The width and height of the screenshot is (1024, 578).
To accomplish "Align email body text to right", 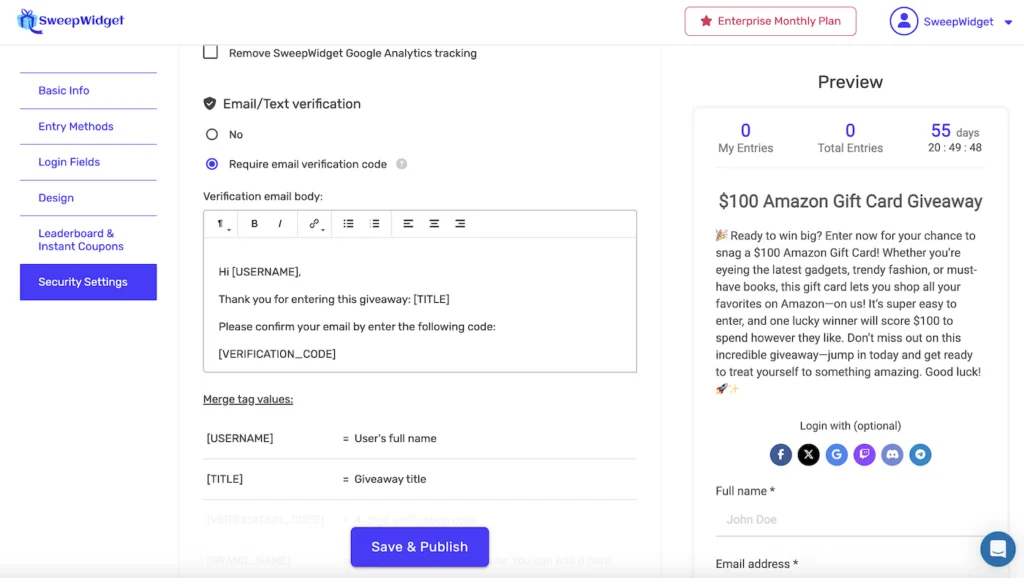I will 460,224.
